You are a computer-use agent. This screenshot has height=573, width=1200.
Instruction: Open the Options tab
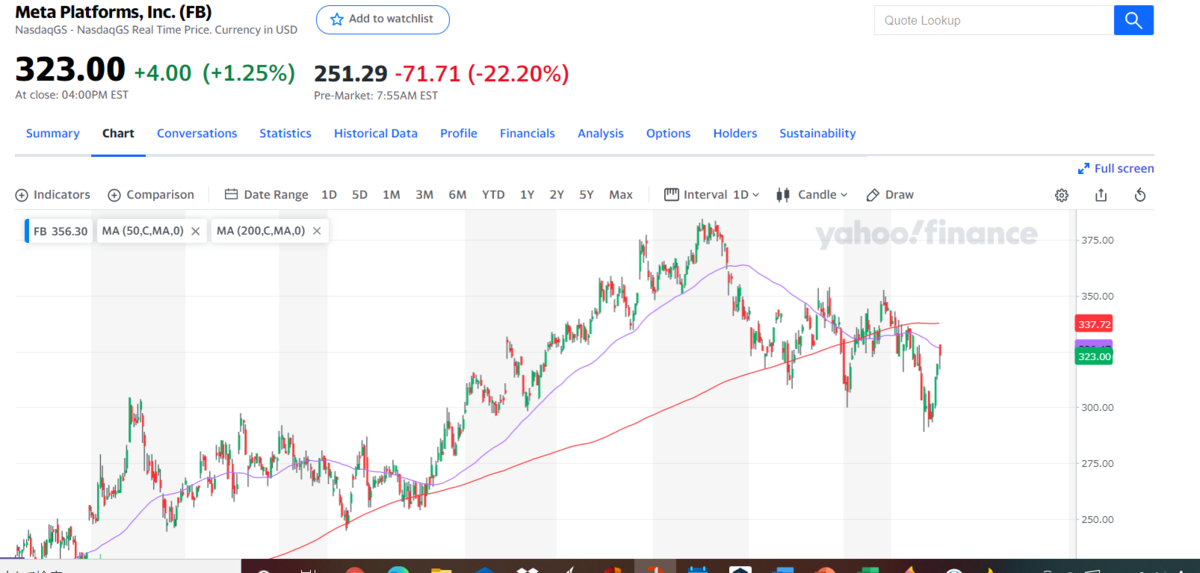pos(668,133)
